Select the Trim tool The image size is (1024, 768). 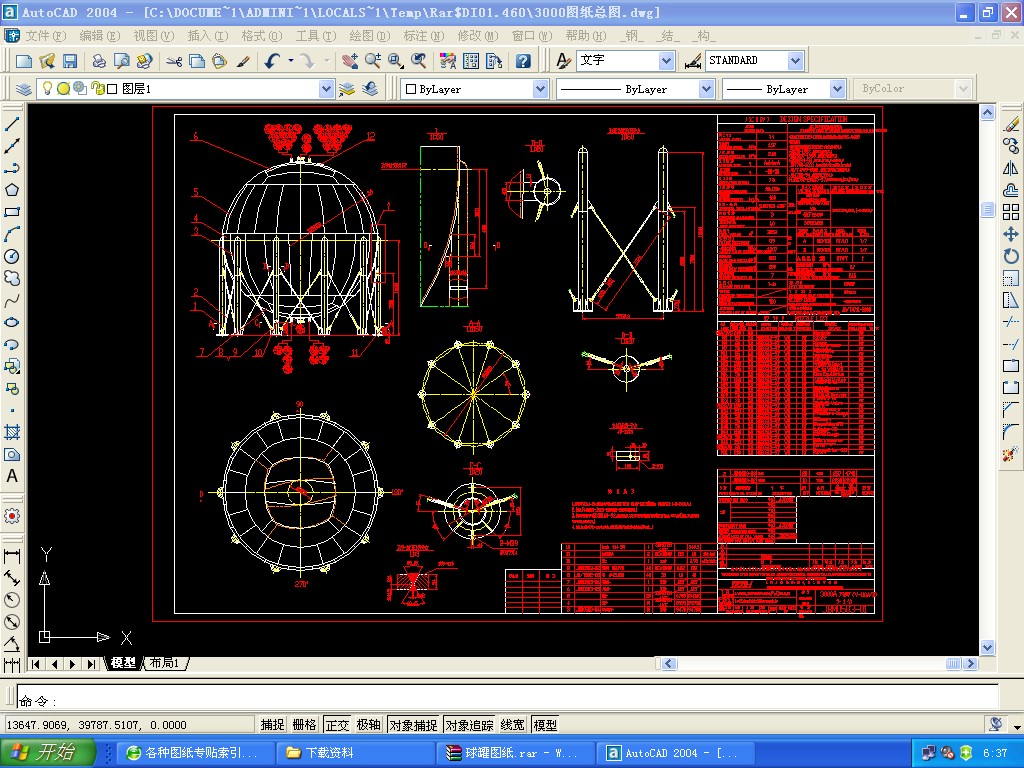(1011, 322)
